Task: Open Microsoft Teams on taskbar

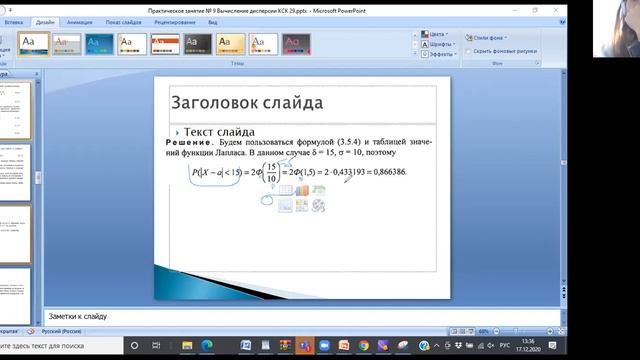Action: tap(305, 346)
